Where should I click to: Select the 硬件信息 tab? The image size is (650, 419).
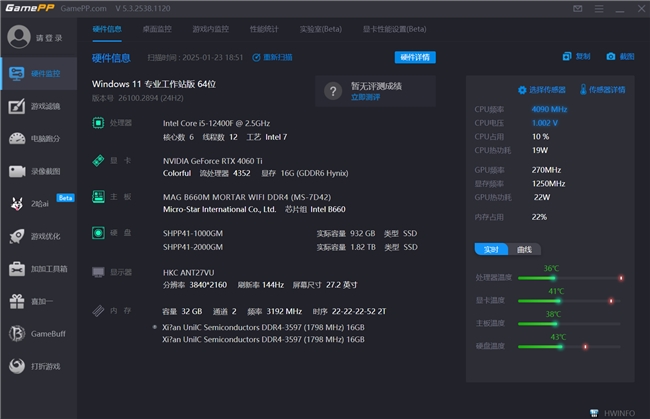click(107, 29)
